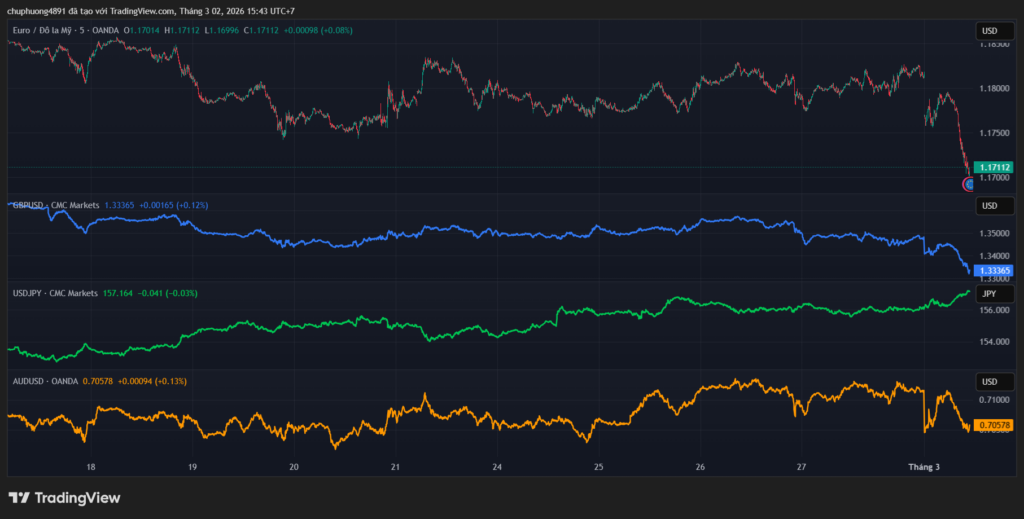Viewport: 1024px width, 519px height.
Task: Open the USD currency selector on GBPUSD pane
Action: [x=989, y=206]
